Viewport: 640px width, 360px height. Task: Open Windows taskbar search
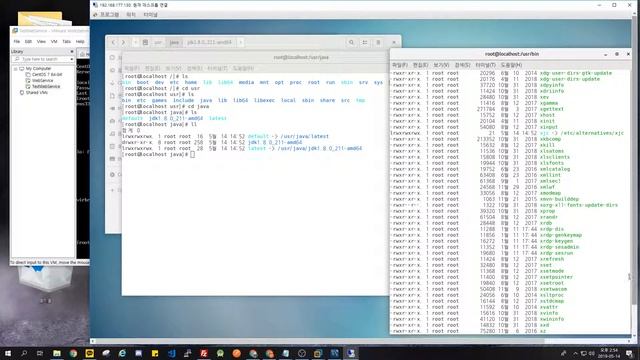pyautogui.click(x=24, y=353)
